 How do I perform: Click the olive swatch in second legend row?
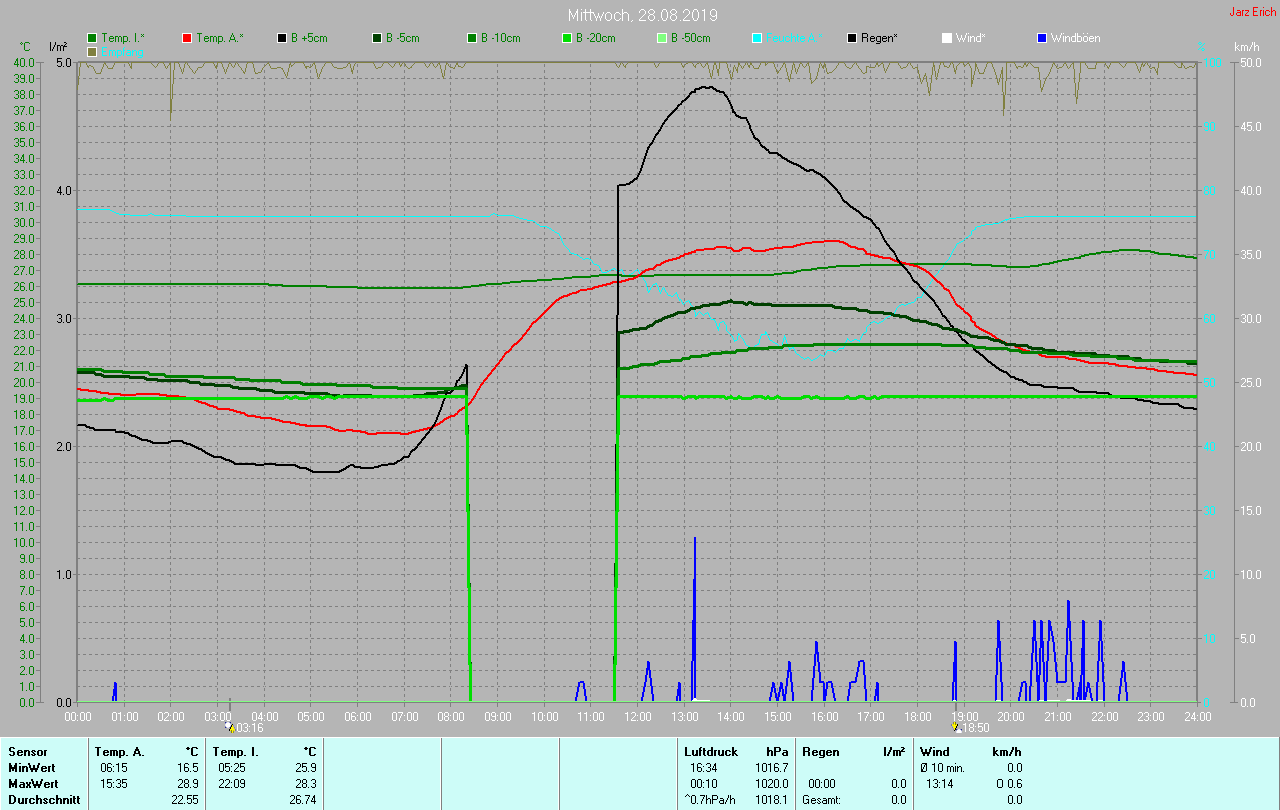[x=93, y=51]
